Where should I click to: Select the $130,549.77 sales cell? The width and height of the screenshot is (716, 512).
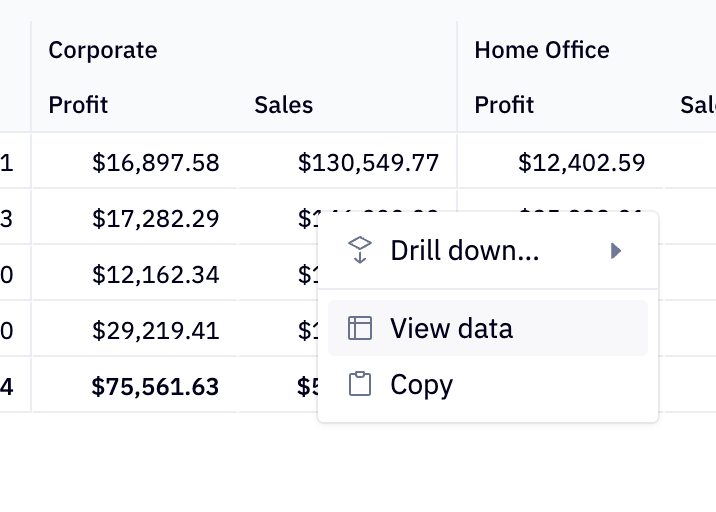click(x=368, y=162)
